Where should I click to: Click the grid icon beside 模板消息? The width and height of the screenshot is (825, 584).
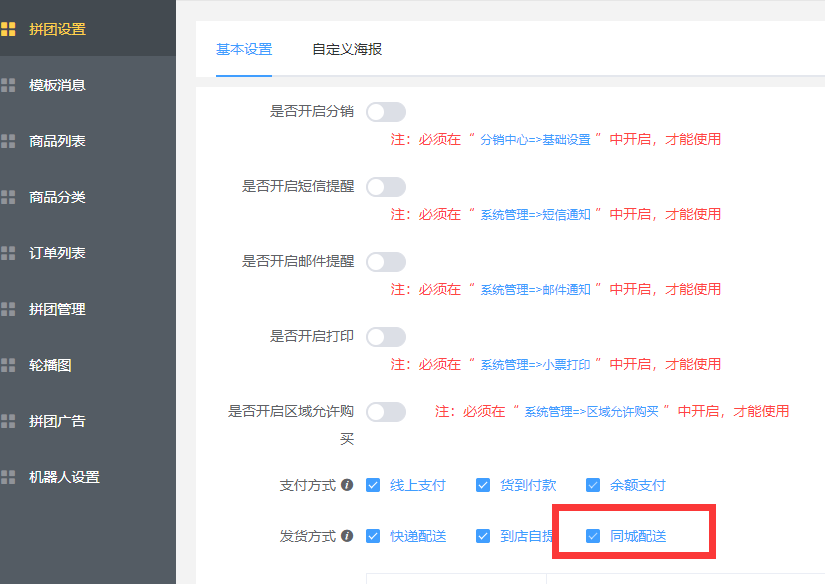point(8,85)
